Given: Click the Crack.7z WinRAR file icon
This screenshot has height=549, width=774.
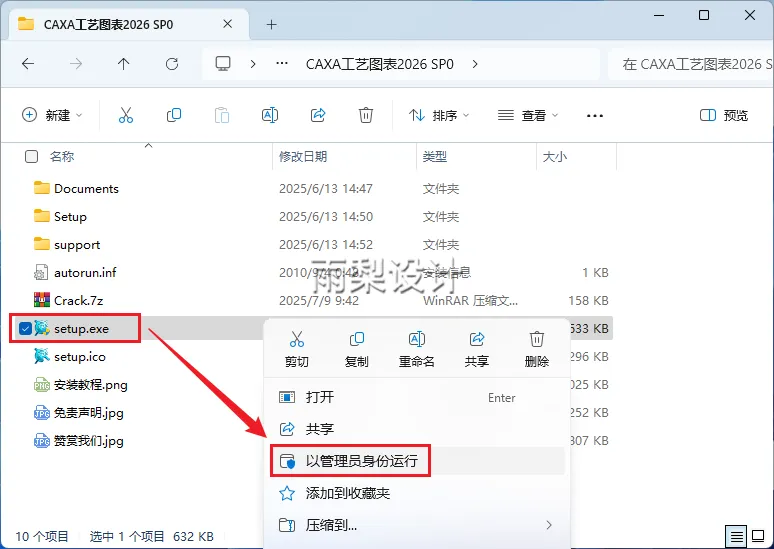Looking at the screenshot, I should (42, 300).
